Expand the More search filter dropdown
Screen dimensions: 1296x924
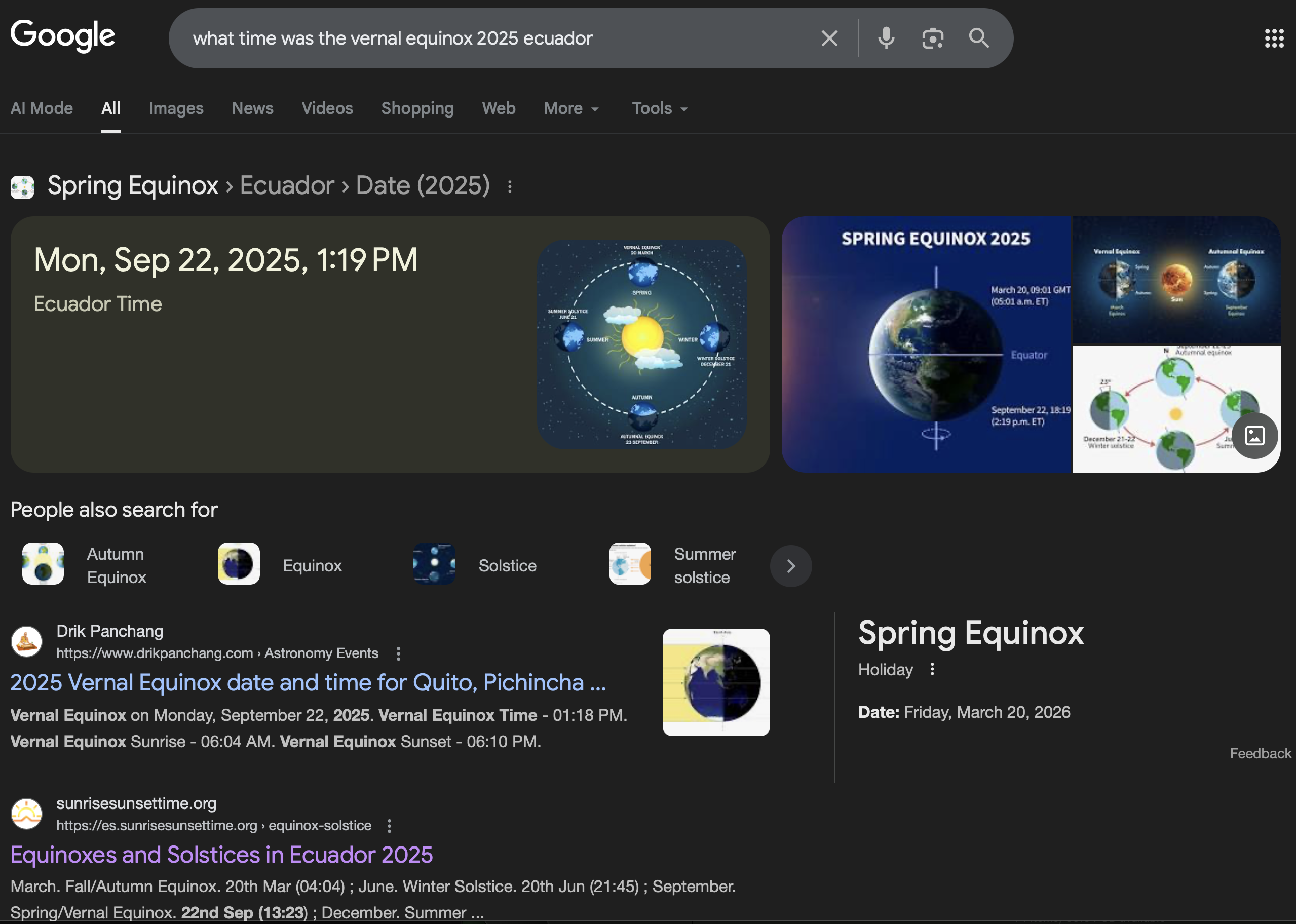(571, 108)
